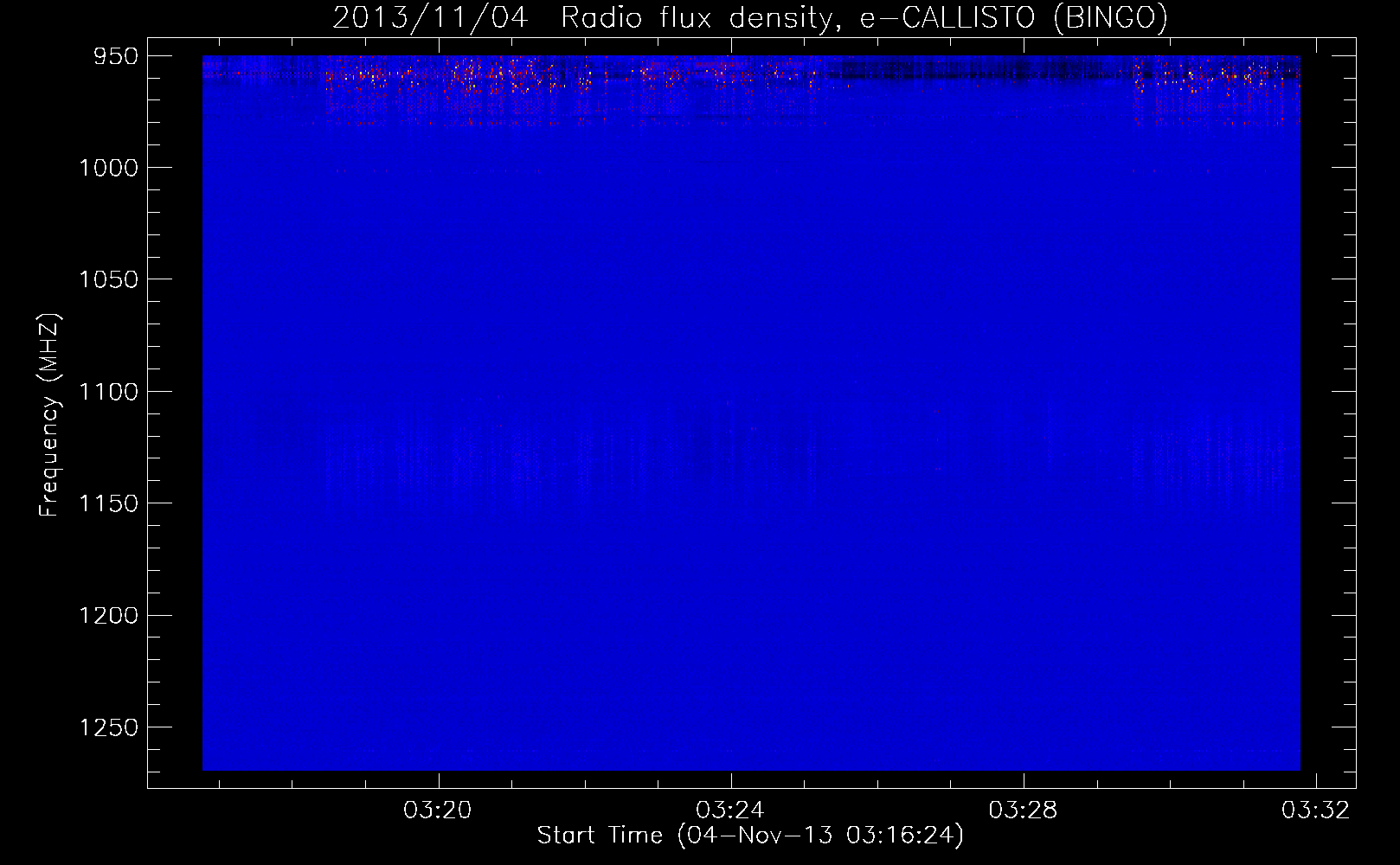Click the 1200 frequency tick label
This screenshot has width=1400, height=865.
tap(108, 615)
